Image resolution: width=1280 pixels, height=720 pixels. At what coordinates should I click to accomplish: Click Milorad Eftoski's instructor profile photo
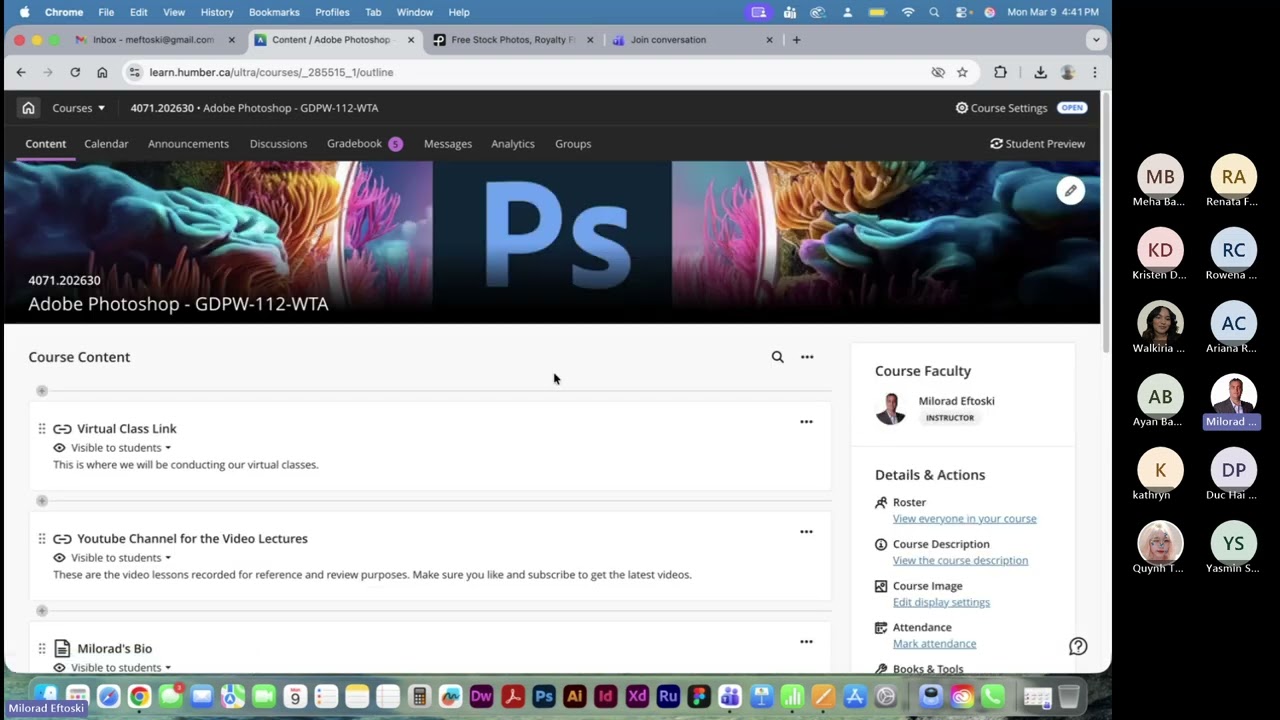[x=890, y=408]
